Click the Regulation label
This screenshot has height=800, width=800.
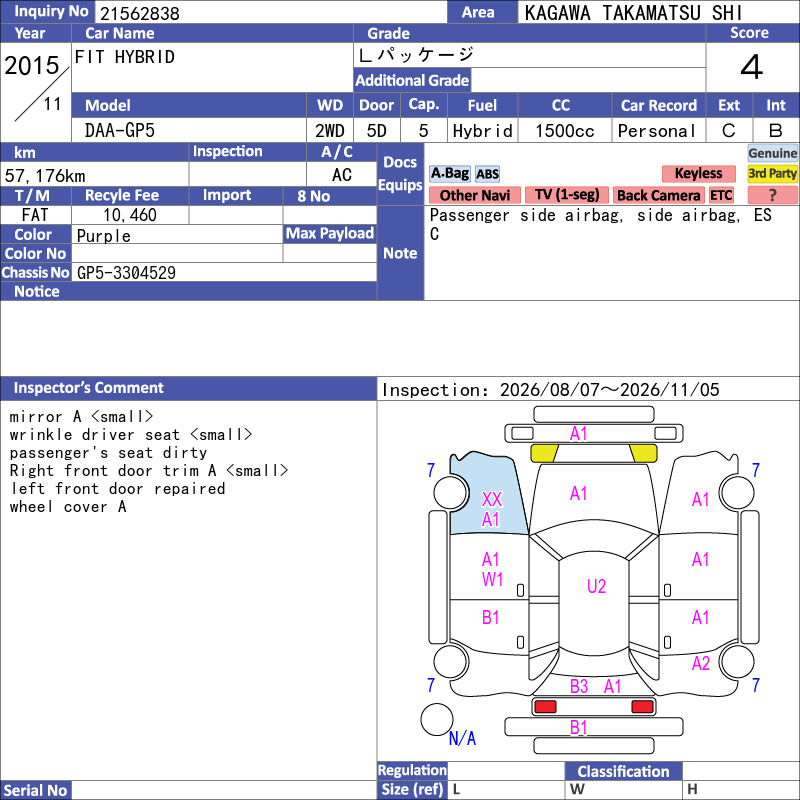tap(412, 770)
